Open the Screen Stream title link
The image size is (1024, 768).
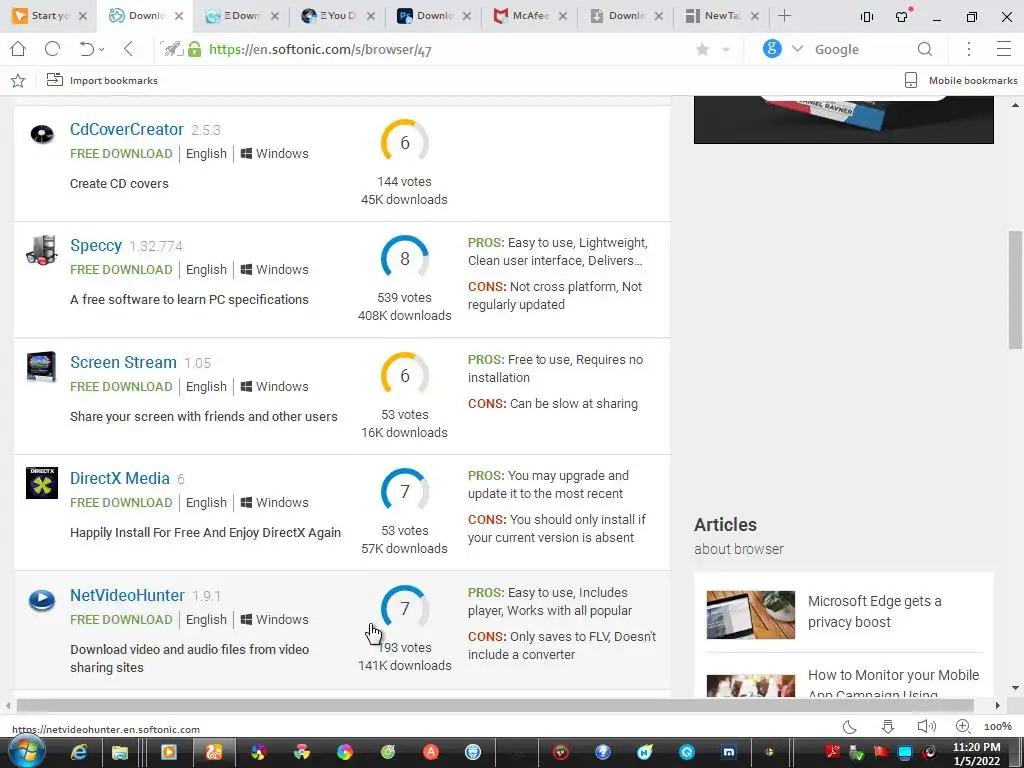click(123, 362)
